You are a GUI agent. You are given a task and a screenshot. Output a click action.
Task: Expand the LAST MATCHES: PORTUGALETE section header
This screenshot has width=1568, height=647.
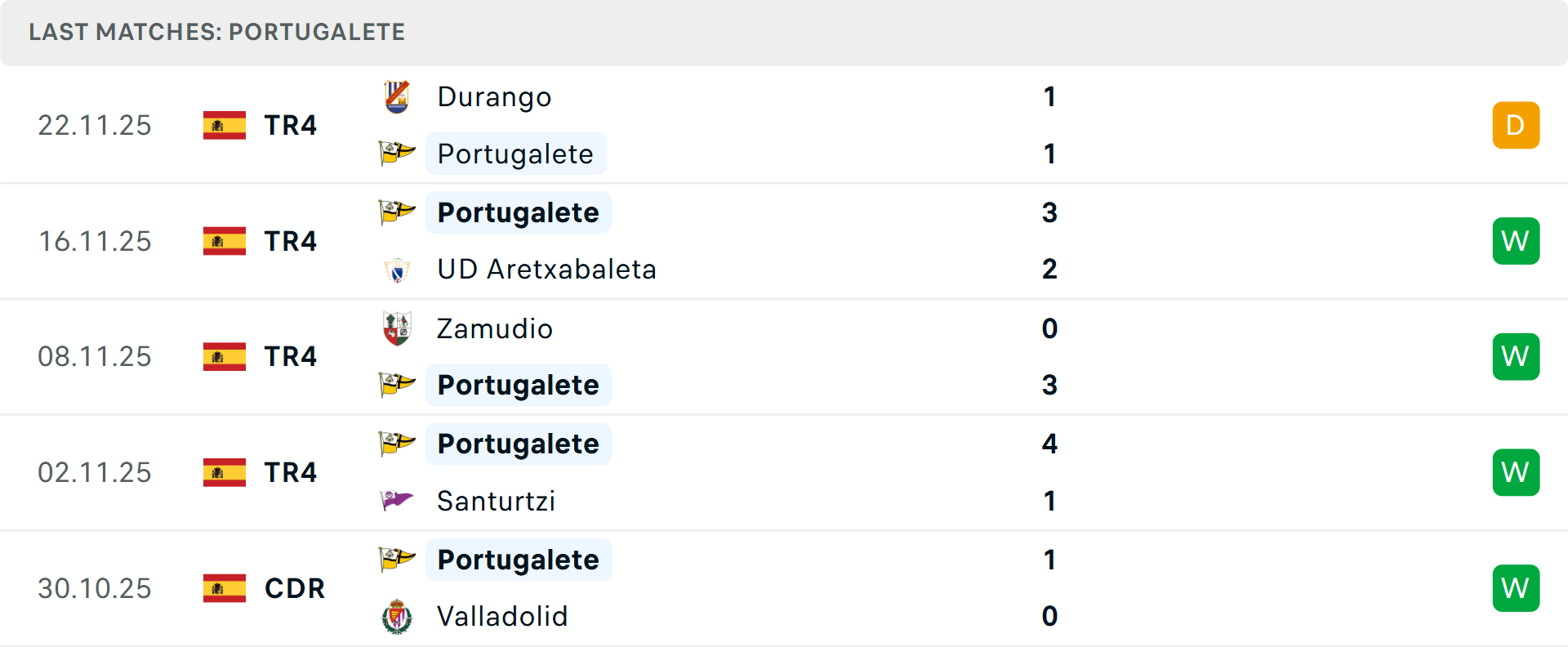click(216, 32)
